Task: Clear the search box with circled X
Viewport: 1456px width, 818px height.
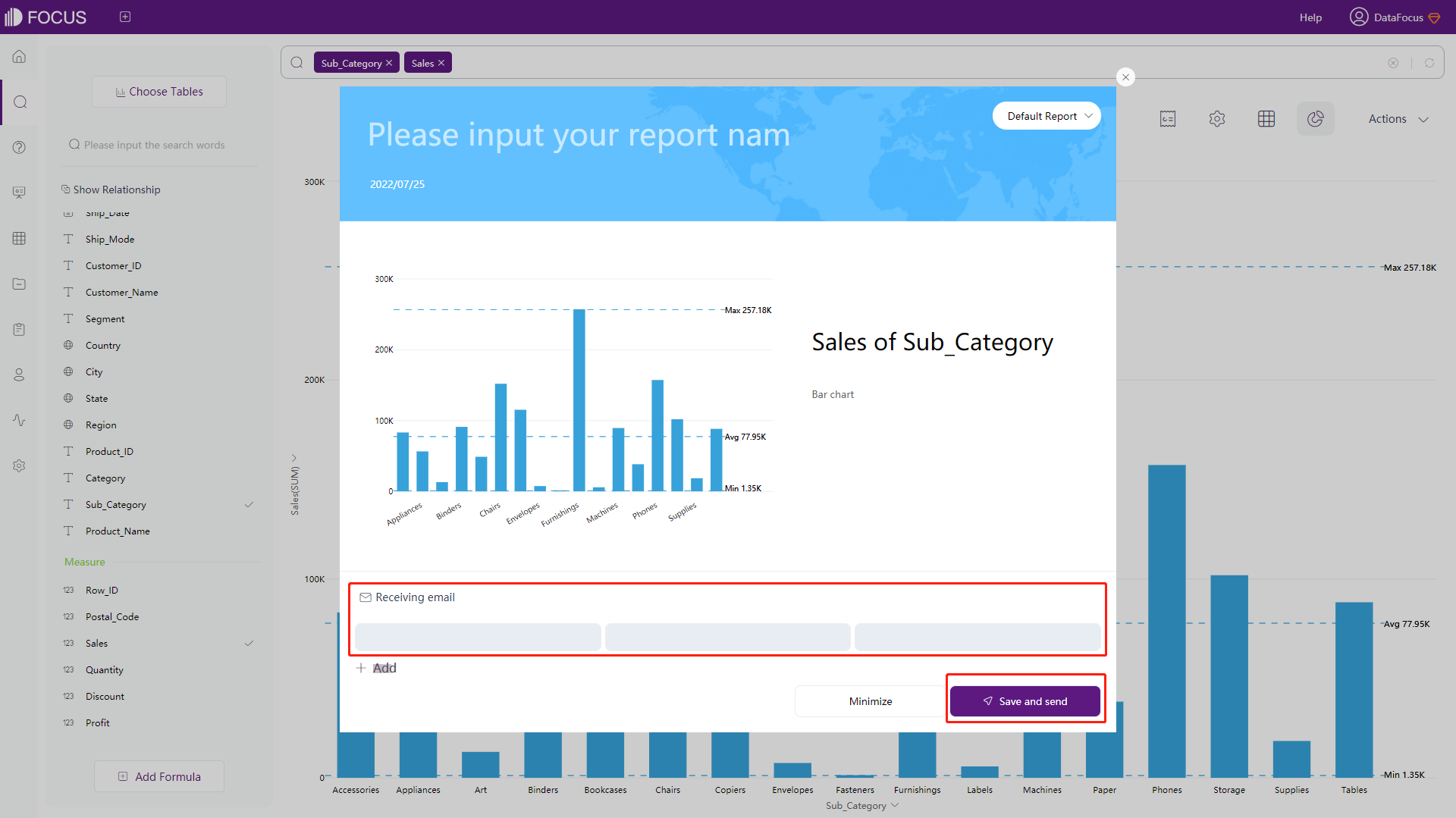Action: tap(1393, 63)
